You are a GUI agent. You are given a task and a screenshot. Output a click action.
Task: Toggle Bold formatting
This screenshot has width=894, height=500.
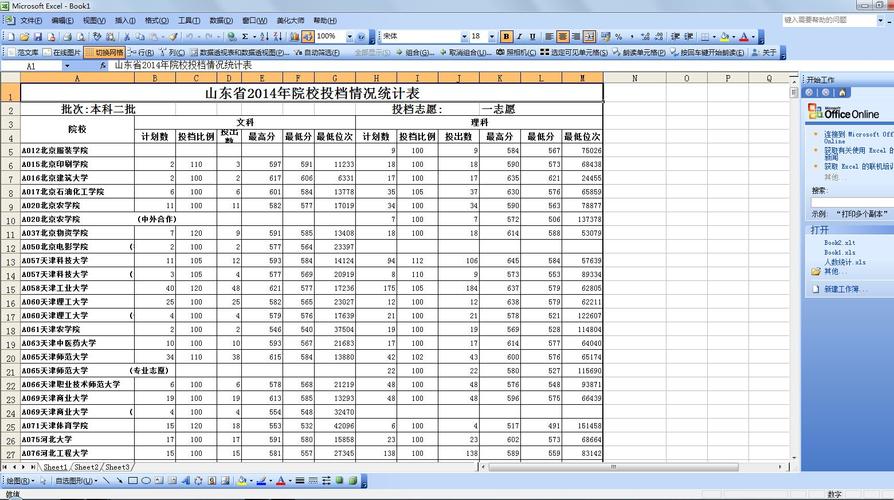point(506,36)
